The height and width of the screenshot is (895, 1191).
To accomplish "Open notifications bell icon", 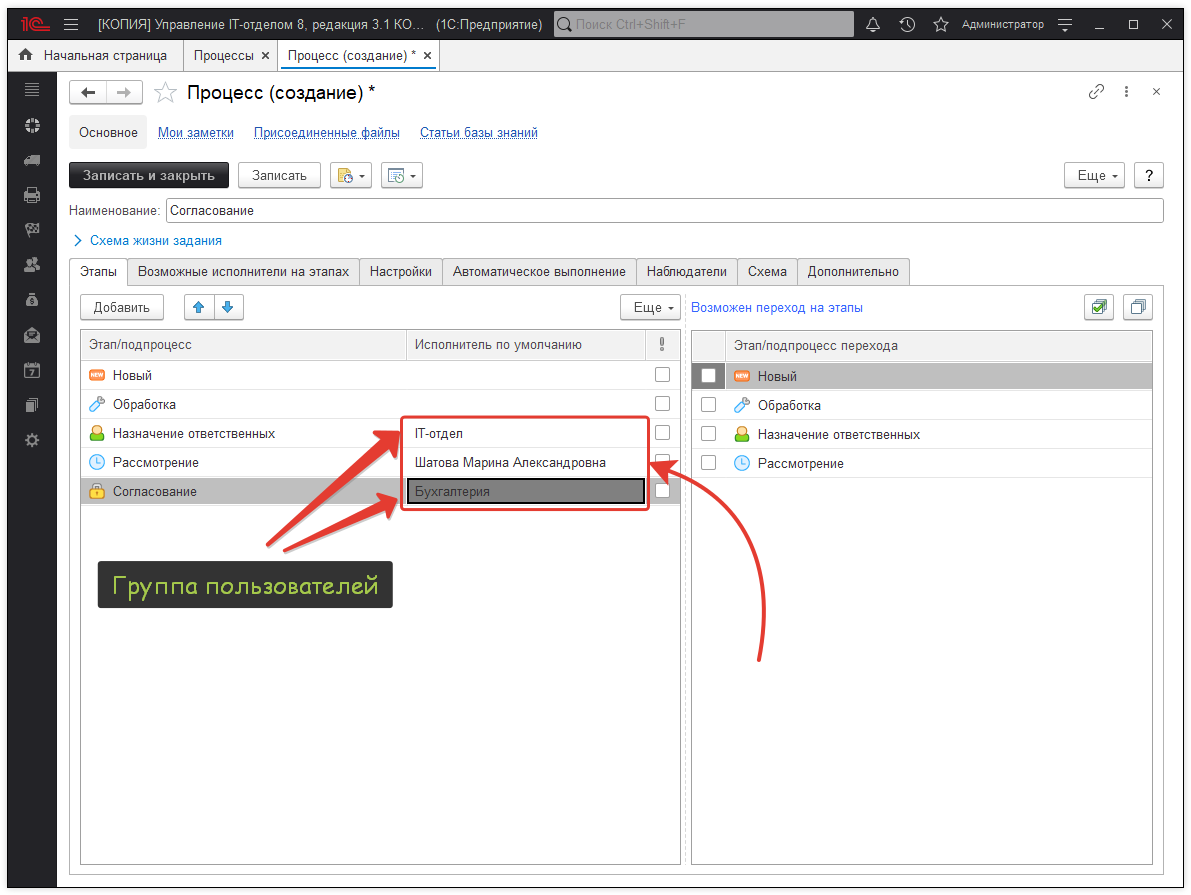I will pos(872,24).
